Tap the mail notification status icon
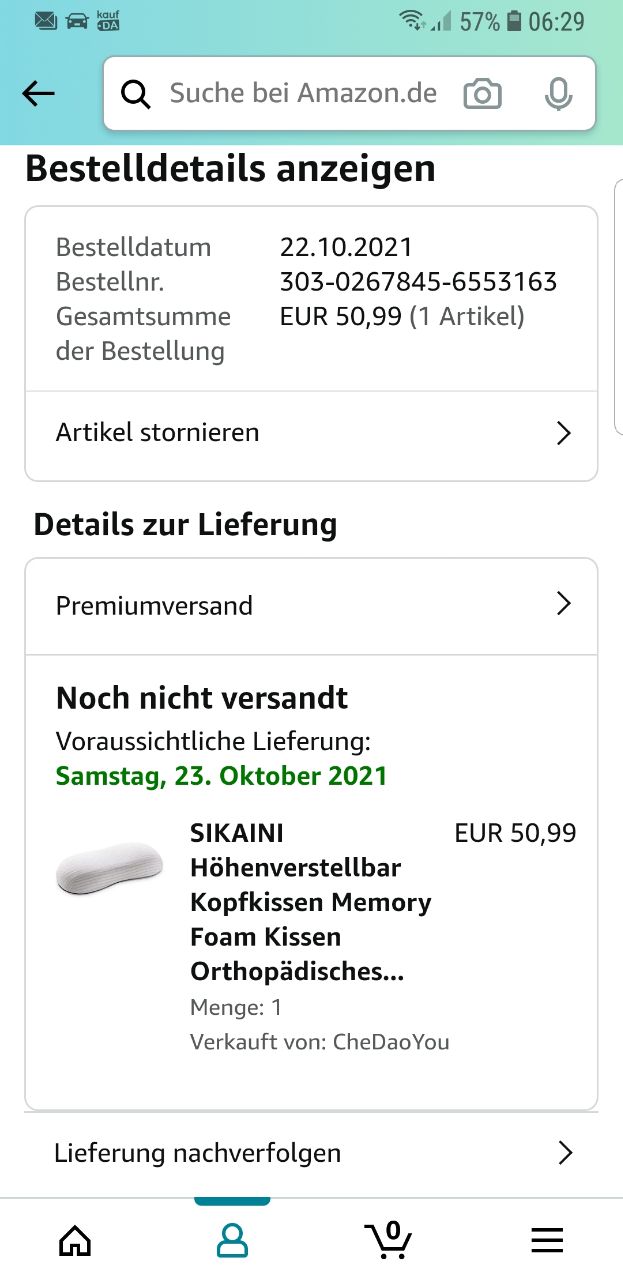The width and height of the screenshot is (623, 1280). (46, 21)
